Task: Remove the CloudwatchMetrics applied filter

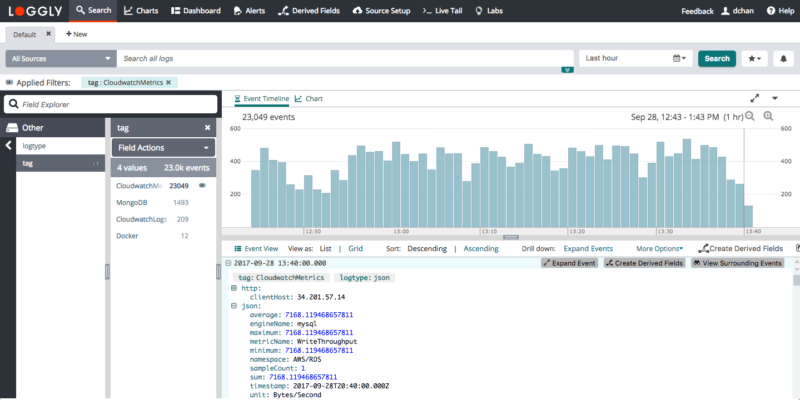Action: (x=168, y=82)
